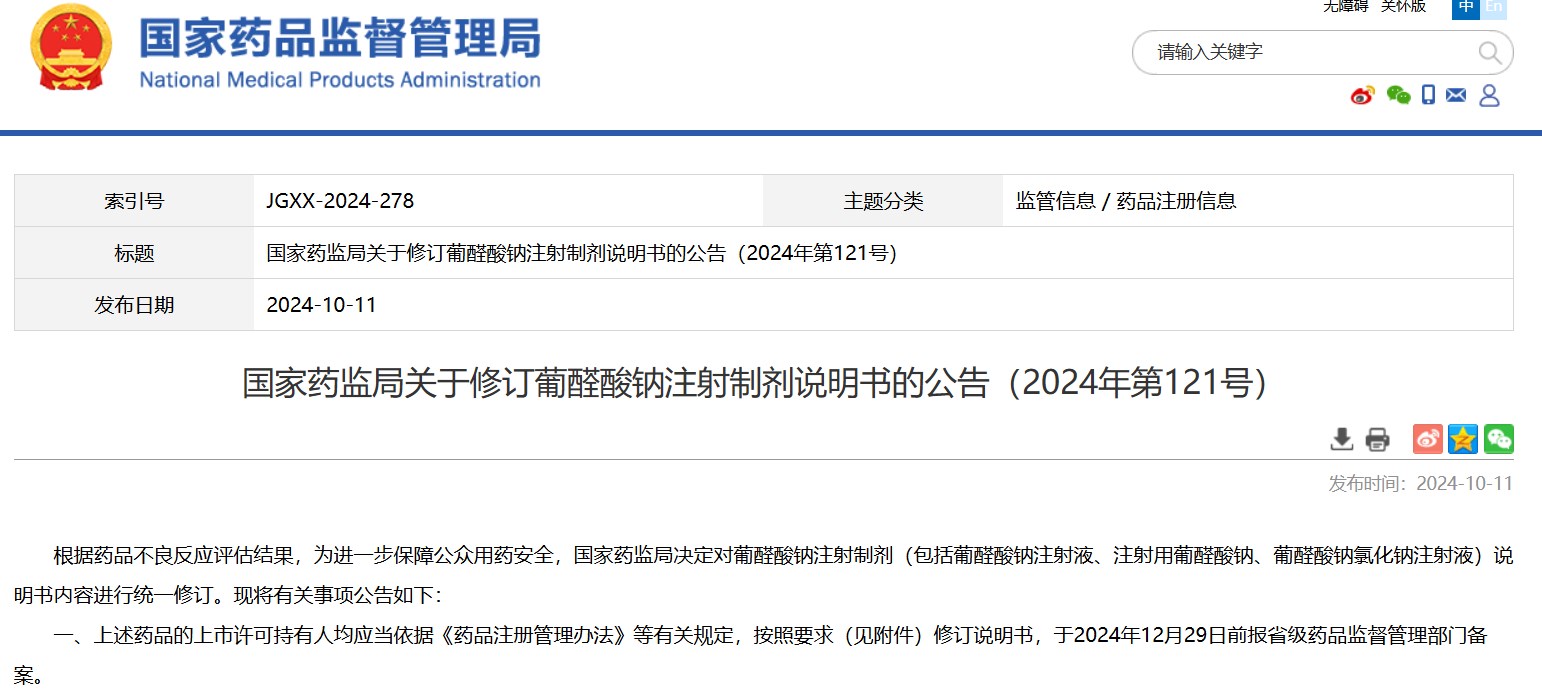Screen dimensions: 1542x698
Task: Switch language to English (En)
Action: click(x=1494, y=7)
